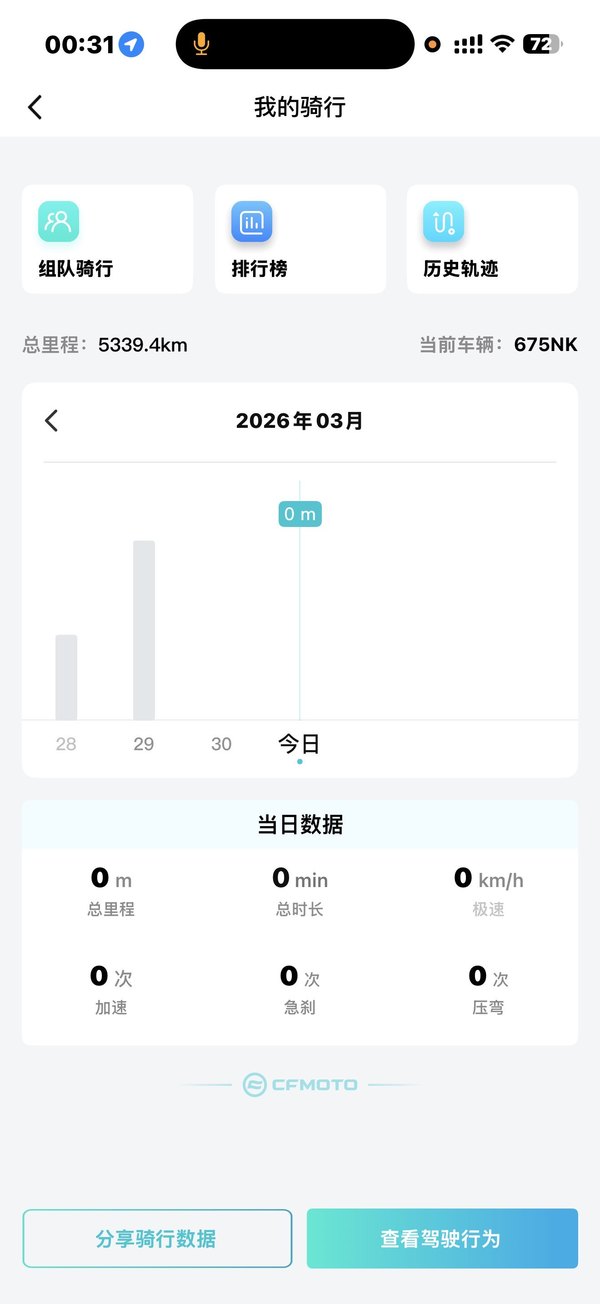Click the CFMOTO logo at page bottom
Viewport: 600px width, 1304px height.
coord(299,1083)
